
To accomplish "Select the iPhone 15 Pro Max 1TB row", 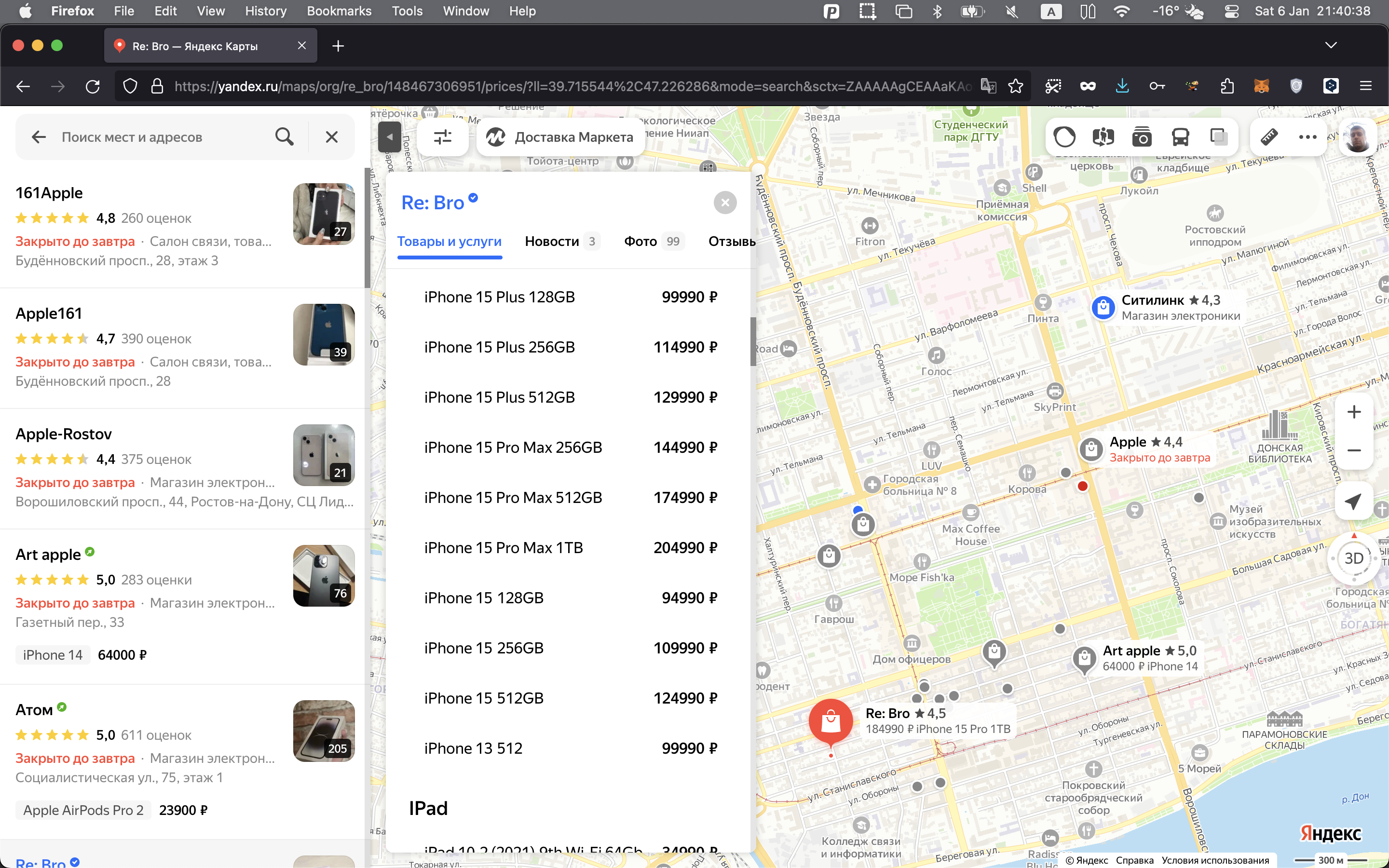I will point(571,548).
